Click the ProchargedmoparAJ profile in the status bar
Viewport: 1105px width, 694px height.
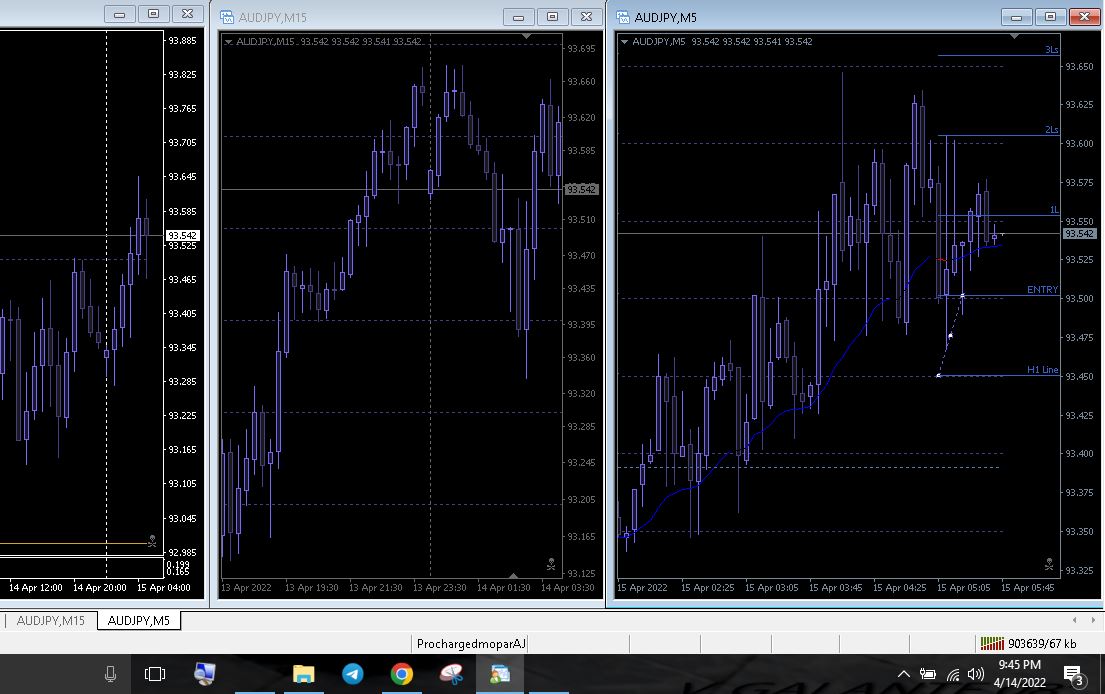[471, 643]
